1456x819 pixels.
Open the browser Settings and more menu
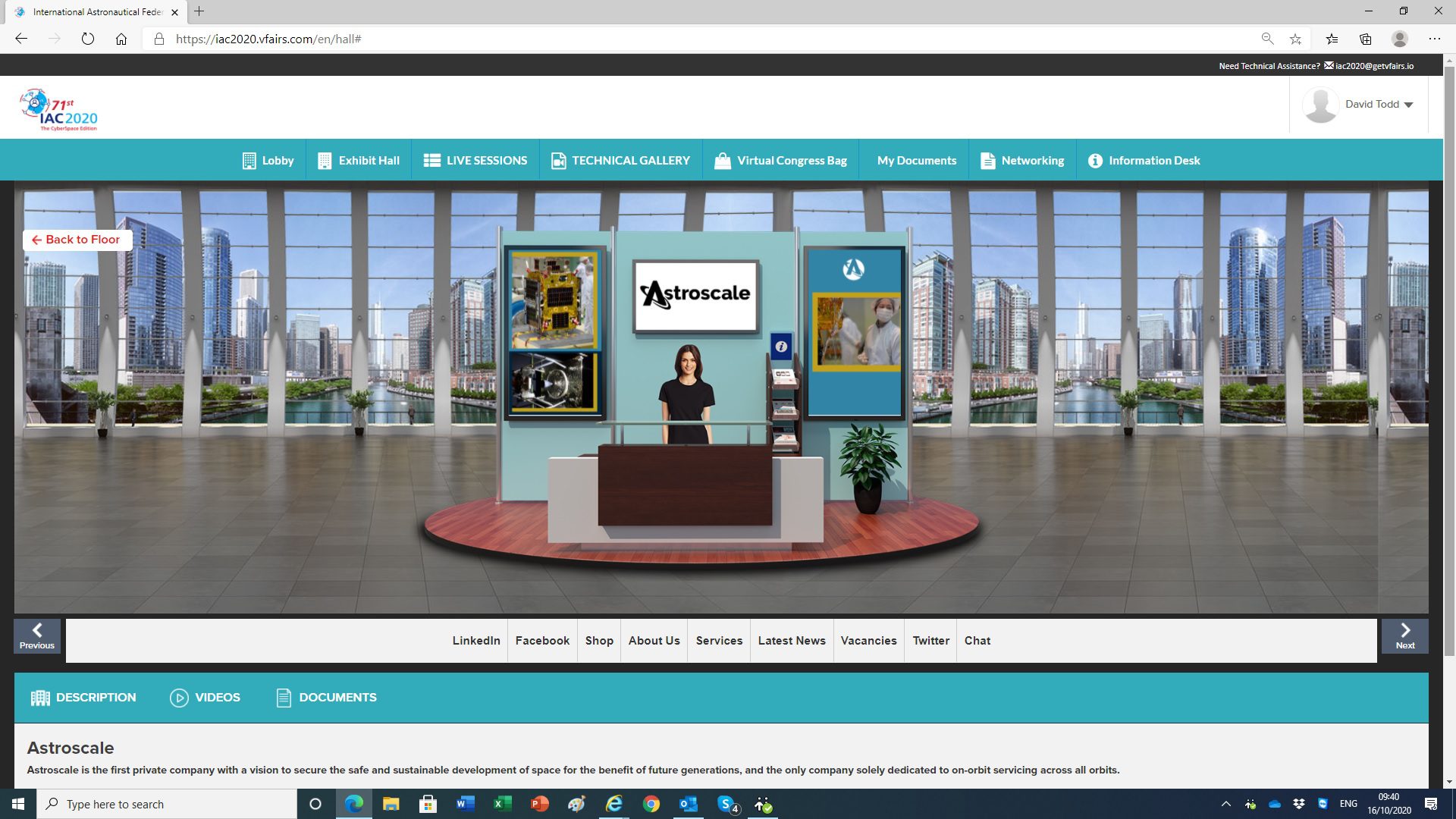tap(1434, 39)
